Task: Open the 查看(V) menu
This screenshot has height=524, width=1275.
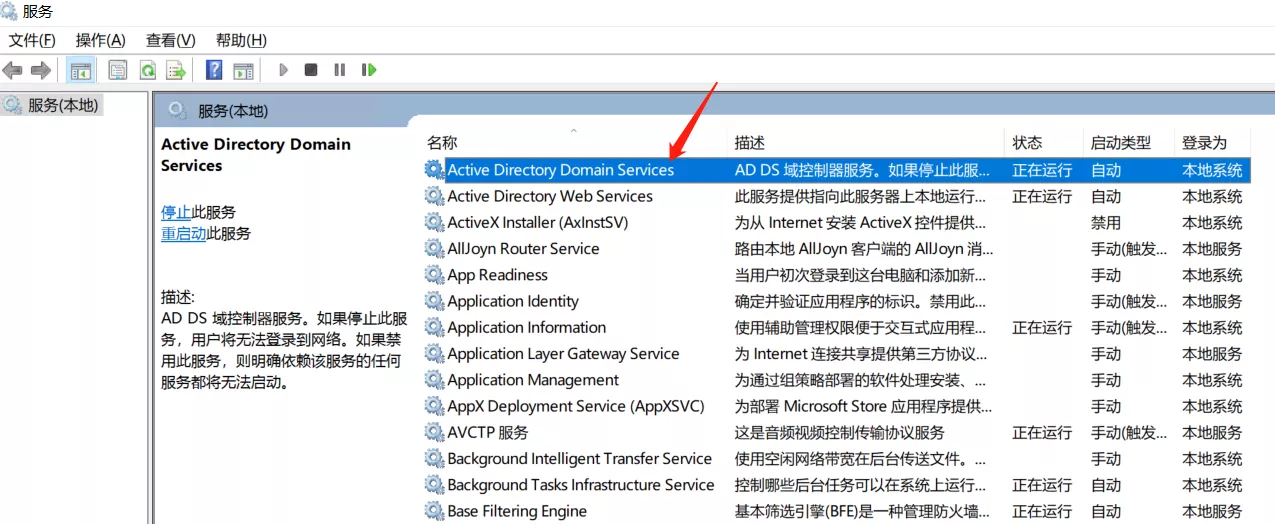Action: [x=170, y=40]
